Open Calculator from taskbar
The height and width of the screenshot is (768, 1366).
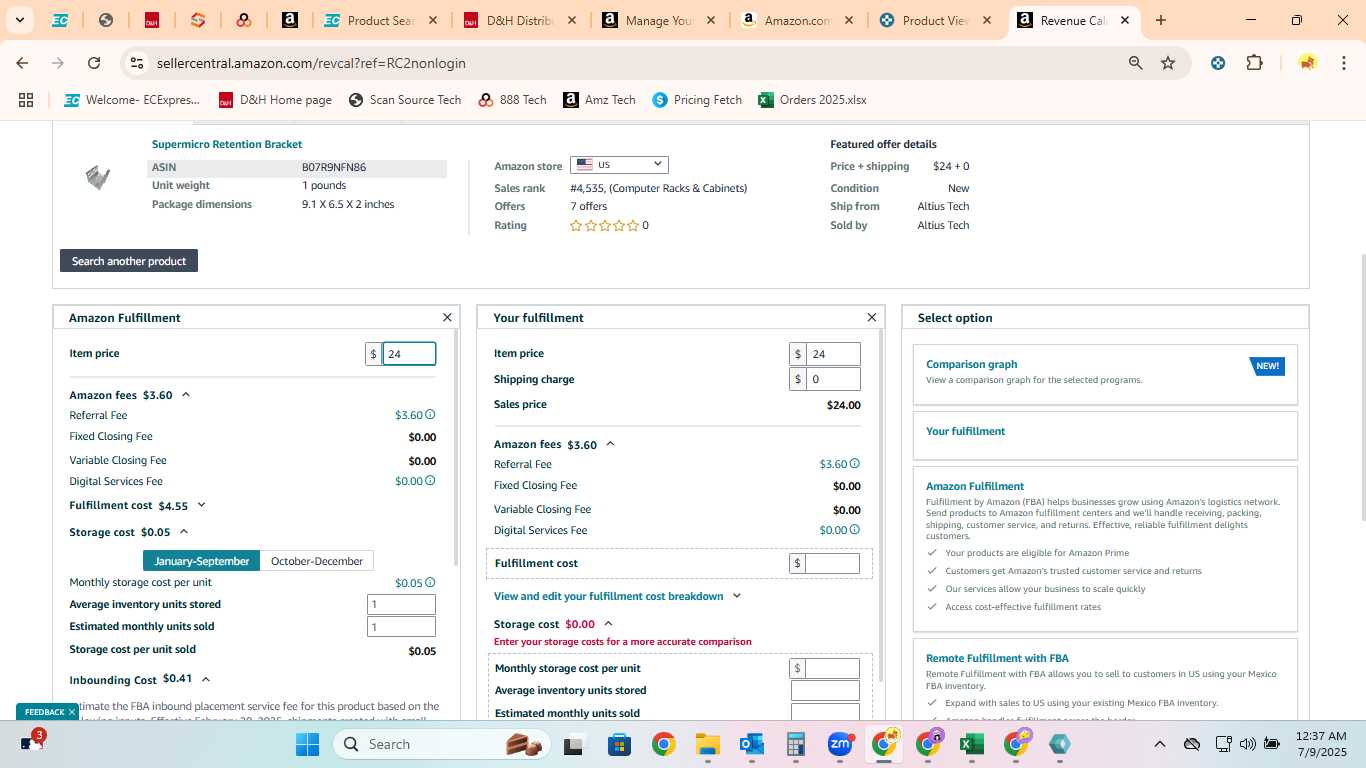pos(796,744)
